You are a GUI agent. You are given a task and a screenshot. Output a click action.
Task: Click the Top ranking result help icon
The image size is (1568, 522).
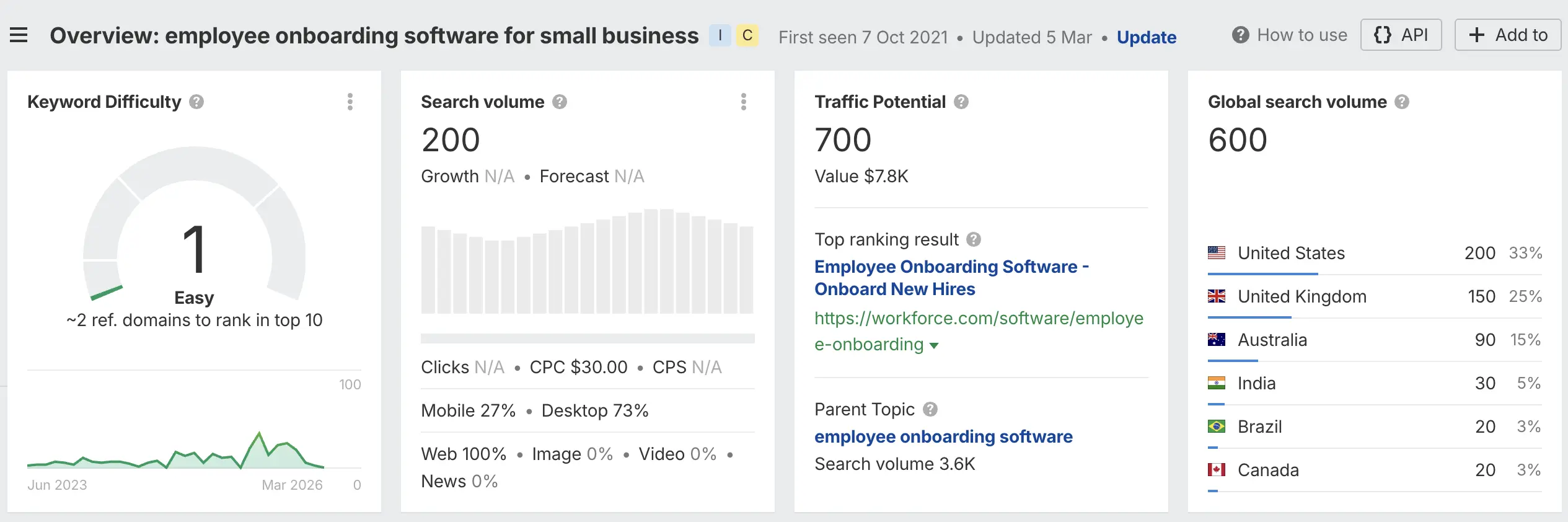coord(974,239)
